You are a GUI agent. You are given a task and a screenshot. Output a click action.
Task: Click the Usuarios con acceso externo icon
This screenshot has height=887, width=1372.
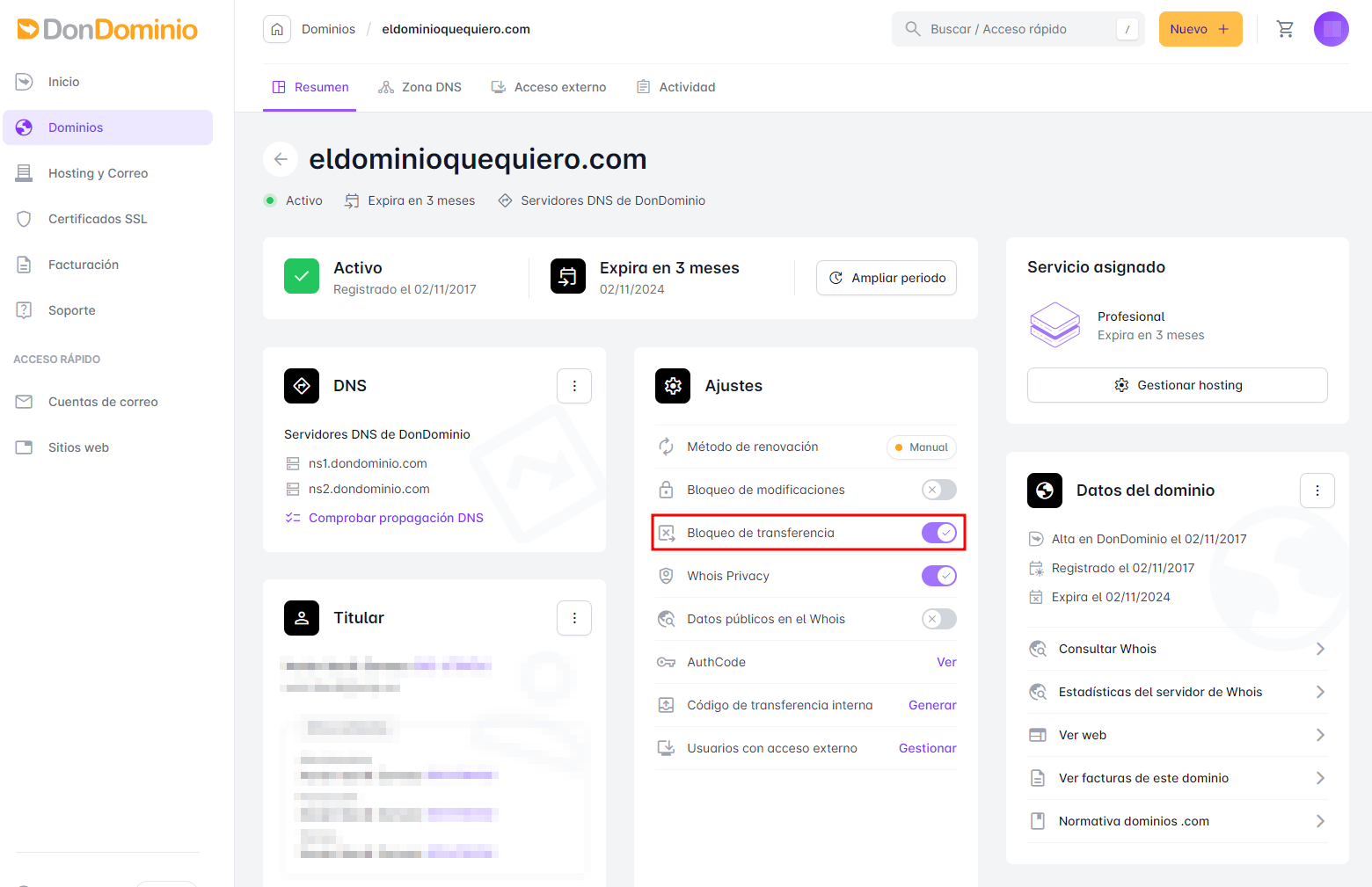[667, 748]
